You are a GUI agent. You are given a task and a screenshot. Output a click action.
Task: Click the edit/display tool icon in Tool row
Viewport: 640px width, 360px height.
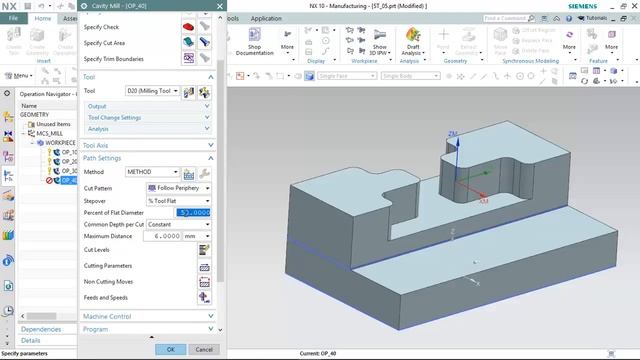[204, 92]
